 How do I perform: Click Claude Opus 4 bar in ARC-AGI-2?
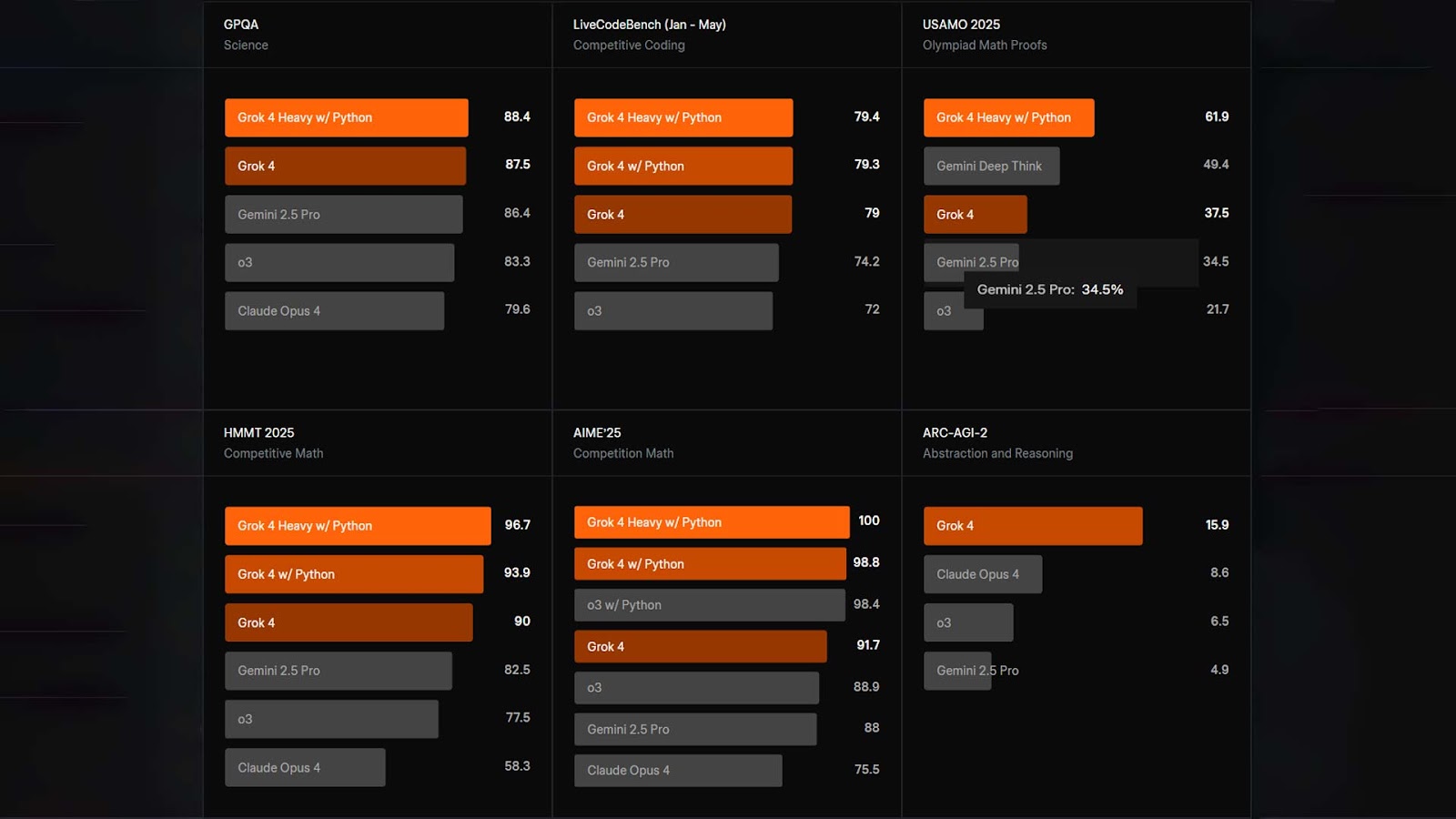983,574
